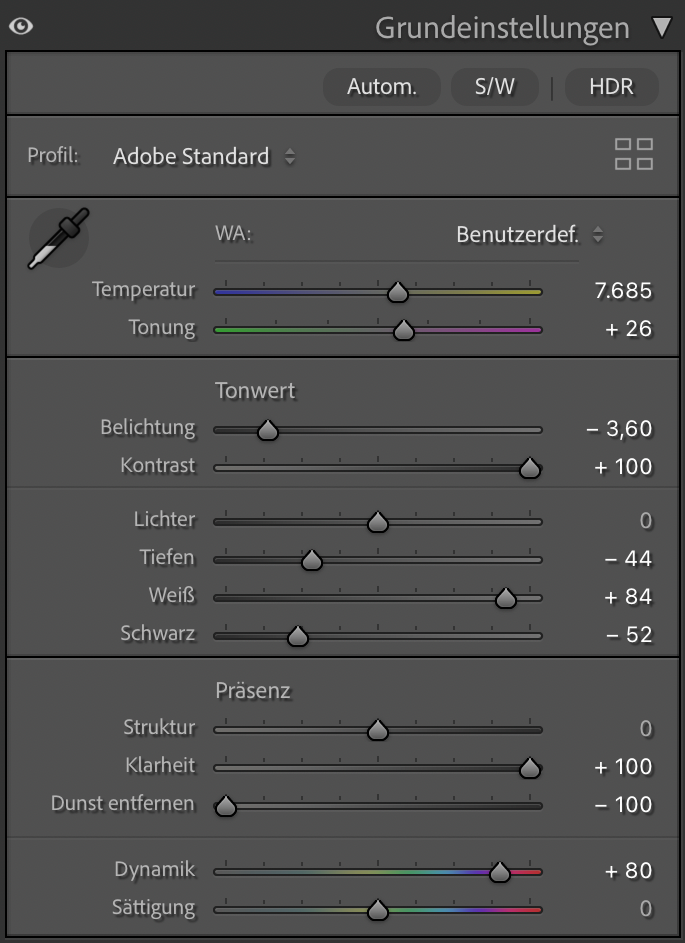Click the Tonwert section label

pos(255,391)
